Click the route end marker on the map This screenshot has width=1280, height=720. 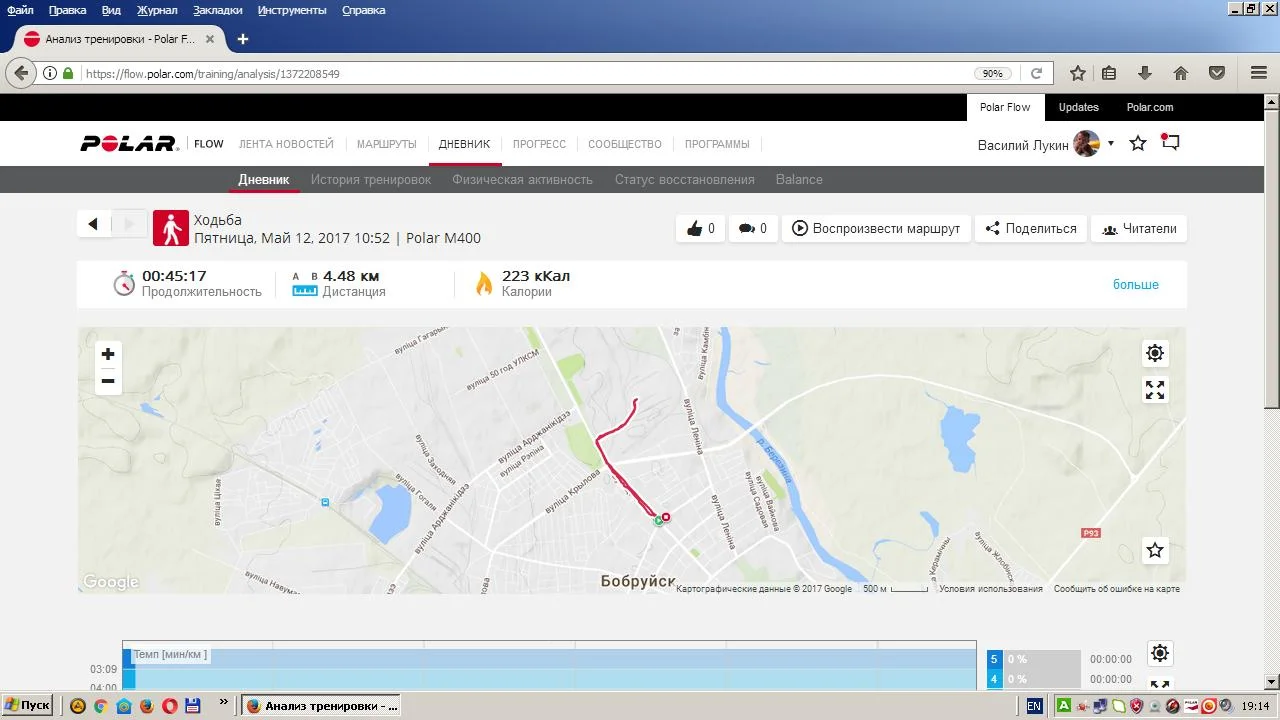click(666, 517)
